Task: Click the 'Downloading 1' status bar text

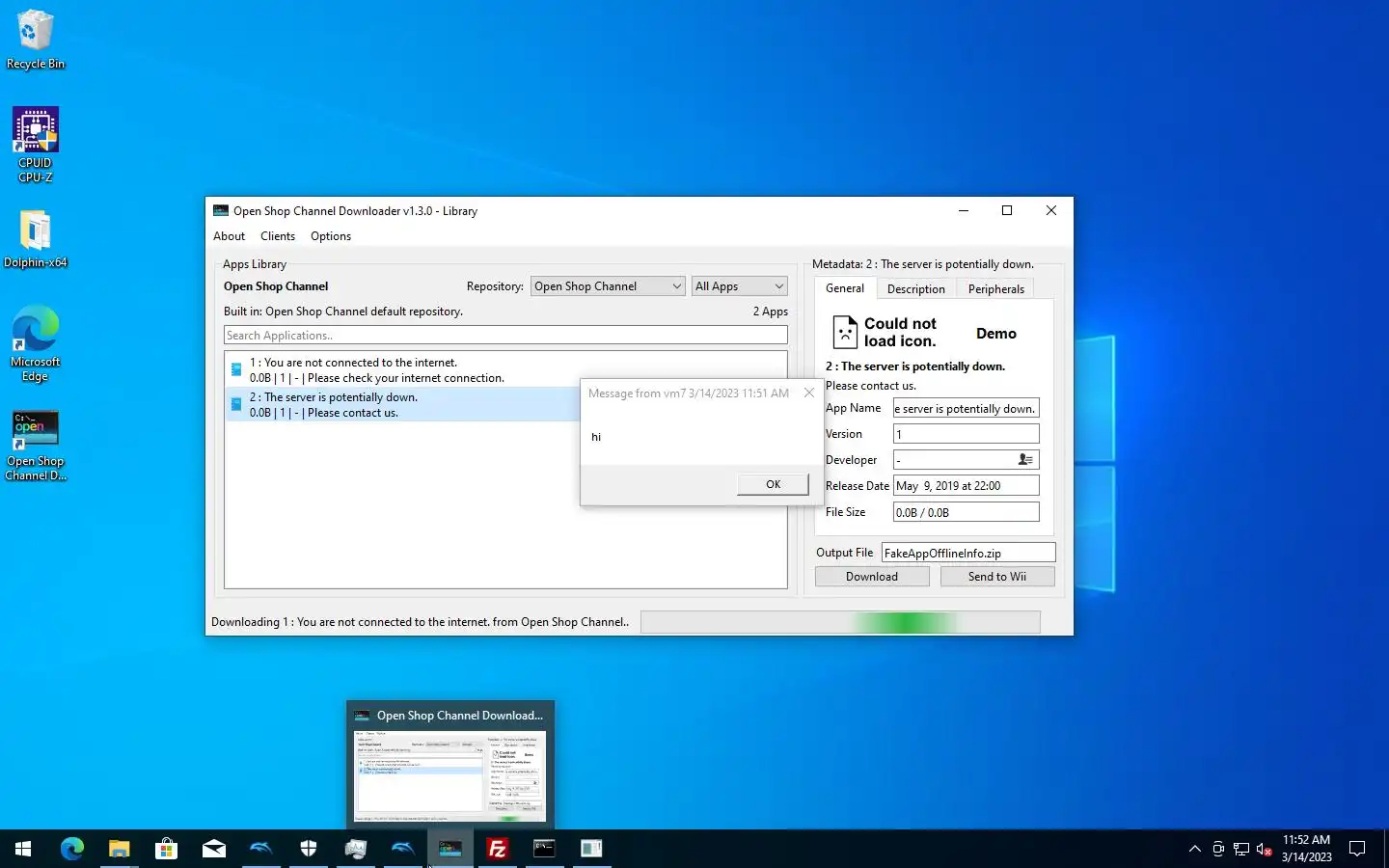Action: click(420, 622)
